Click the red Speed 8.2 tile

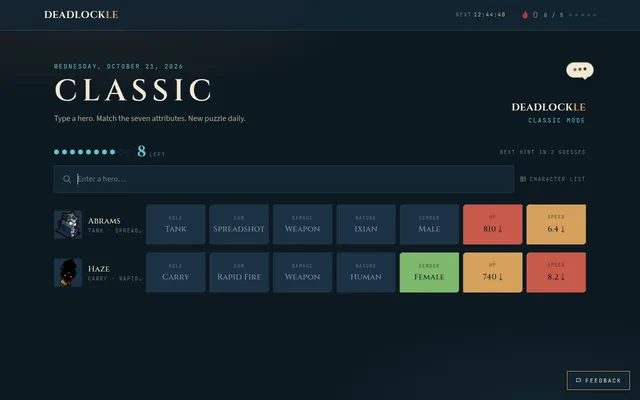coord(556,272)
